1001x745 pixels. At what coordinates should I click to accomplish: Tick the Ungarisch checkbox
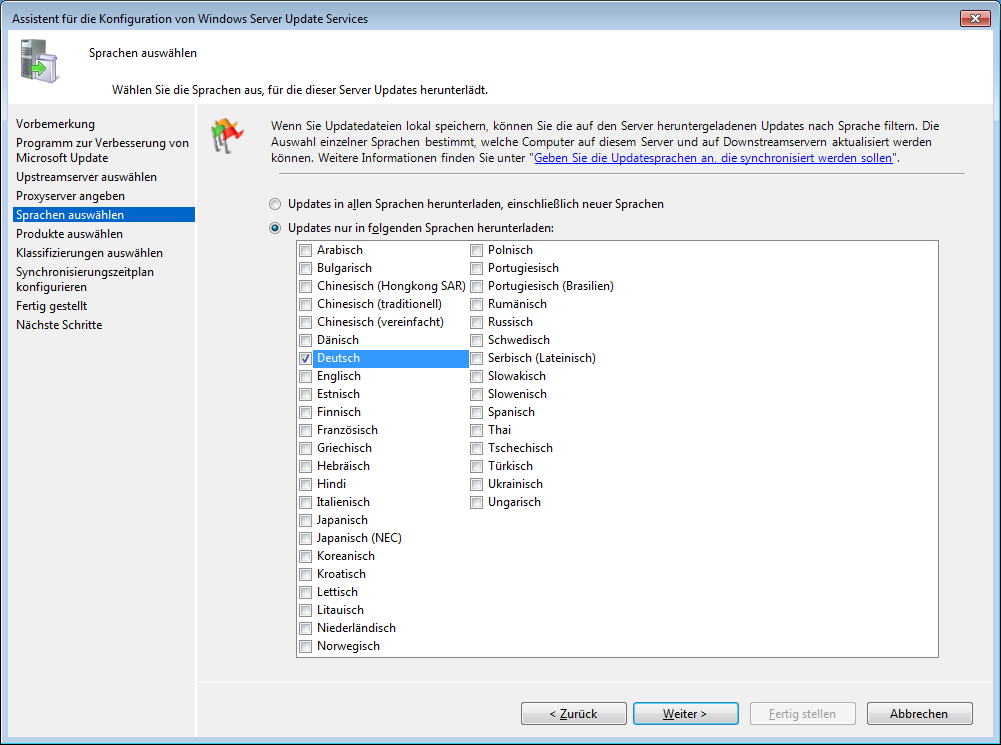pos(476,502)
